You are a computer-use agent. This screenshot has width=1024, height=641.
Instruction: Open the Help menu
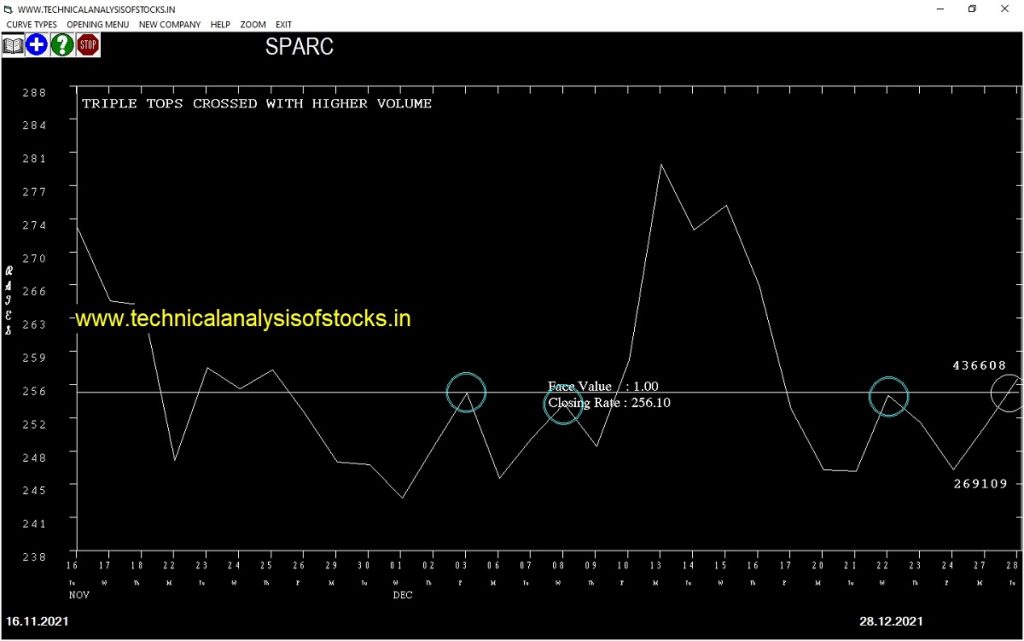(x=220, y=24)
